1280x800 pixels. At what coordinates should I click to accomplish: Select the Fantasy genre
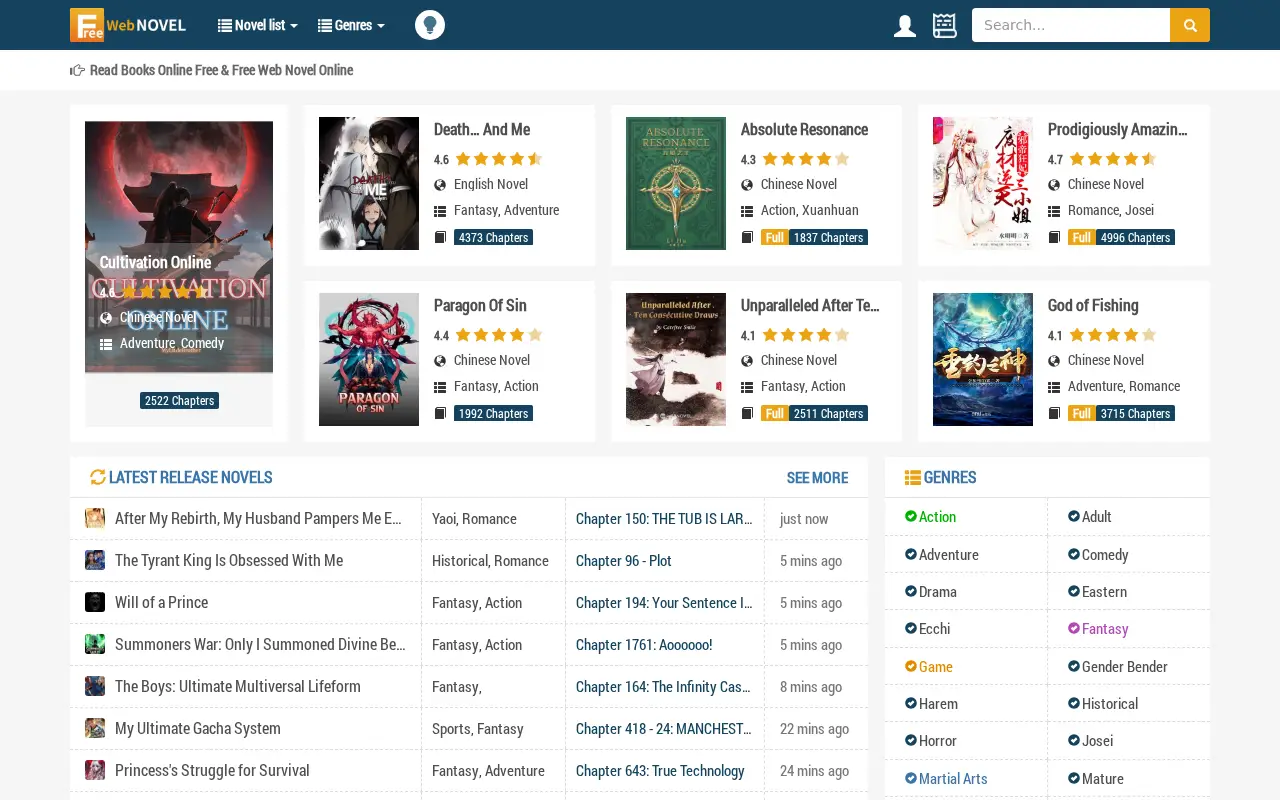(1098, 629)
